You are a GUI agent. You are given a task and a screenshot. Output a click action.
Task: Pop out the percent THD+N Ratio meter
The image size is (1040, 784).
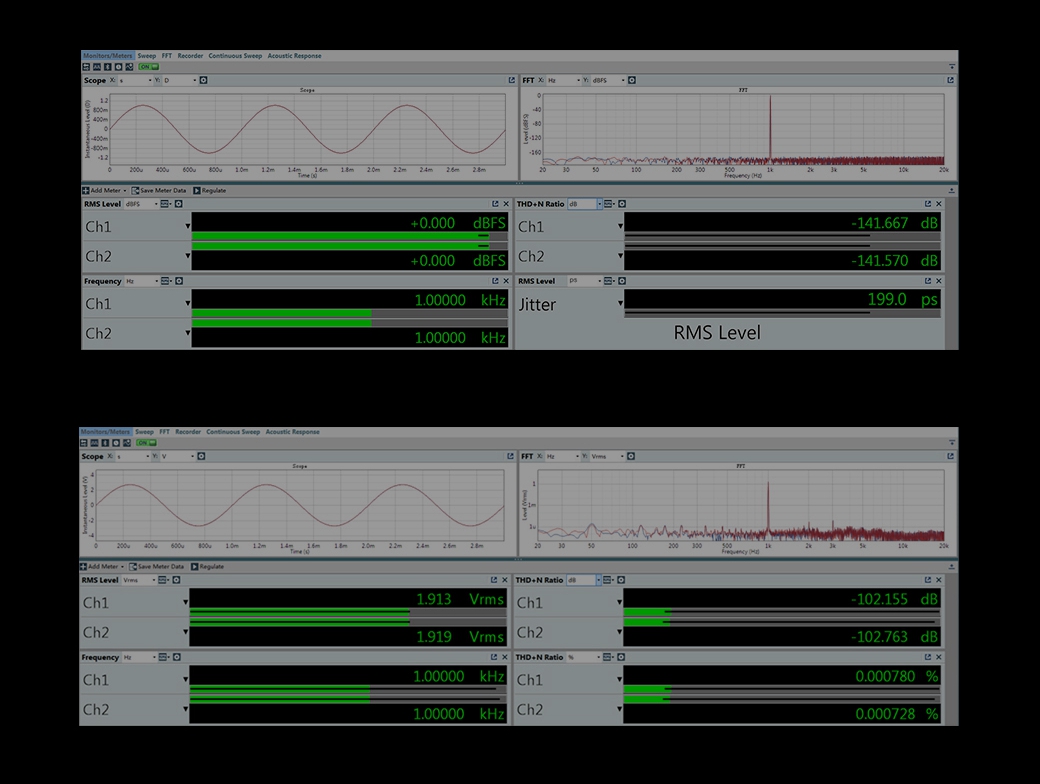(927, 657)
